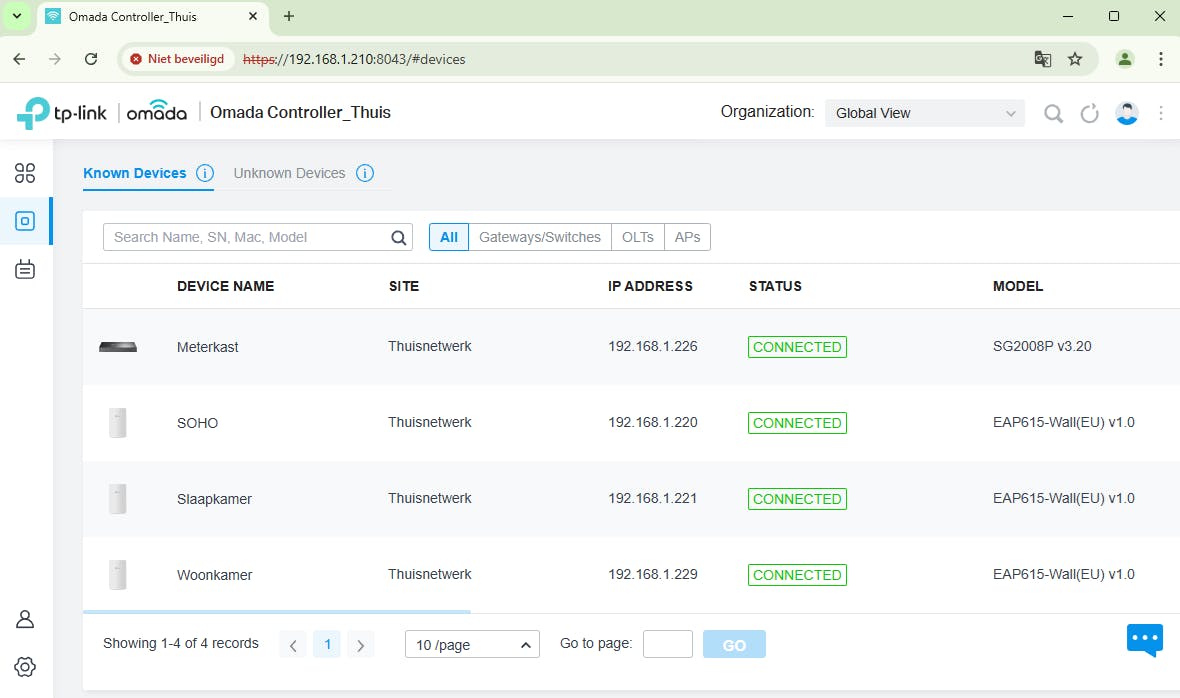The width and height of the screenshot is (1180, 698).
Task: Click the MODEL column header
Action: click(1017, 286)
